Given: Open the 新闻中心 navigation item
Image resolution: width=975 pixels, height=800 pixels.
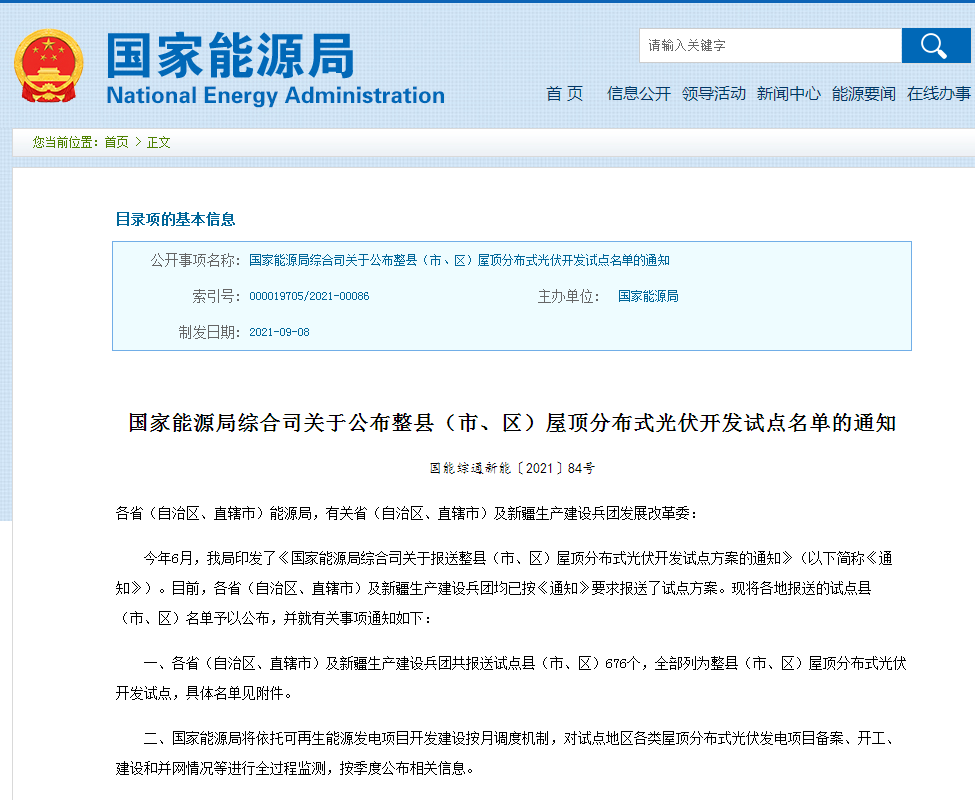Looking at the screenshot, I should click(789, 93).
